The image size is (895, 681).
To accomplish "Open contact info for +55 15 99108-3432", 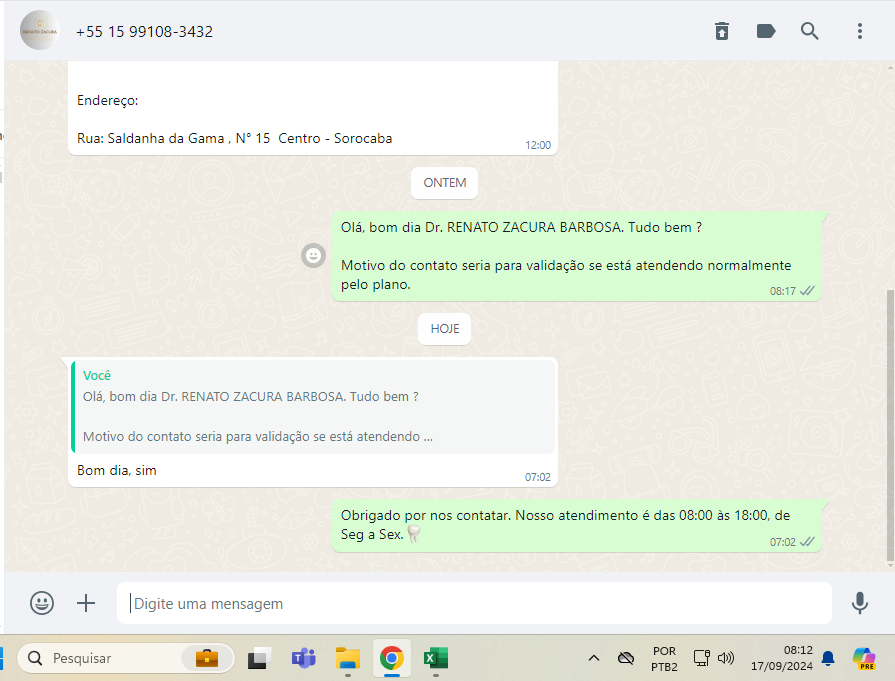I will tap(144, 32).
